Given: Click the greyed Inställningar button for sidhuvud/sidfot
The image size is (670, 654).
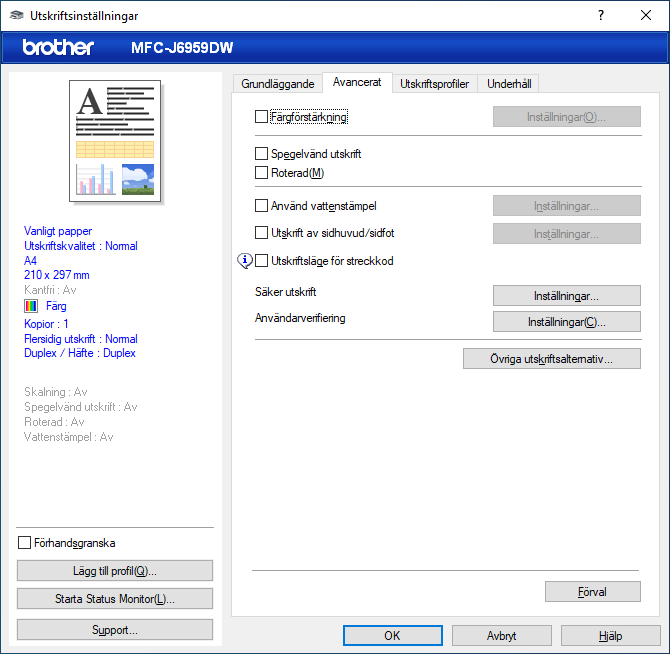Looking at the screenshot, I should click(x=567, y=234).
